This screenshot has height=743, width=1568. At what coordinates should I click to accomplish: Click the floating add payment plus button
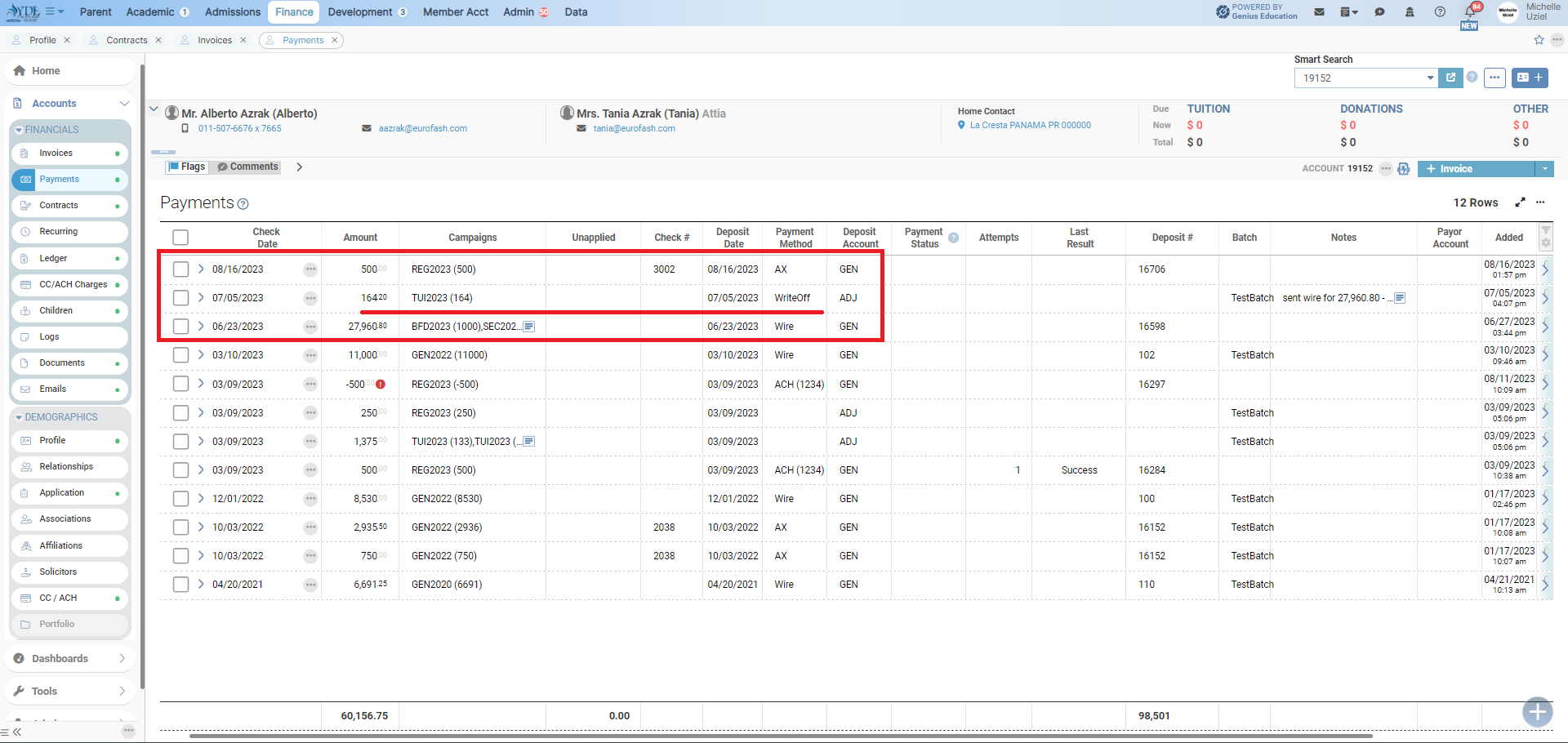[1538, 712]
